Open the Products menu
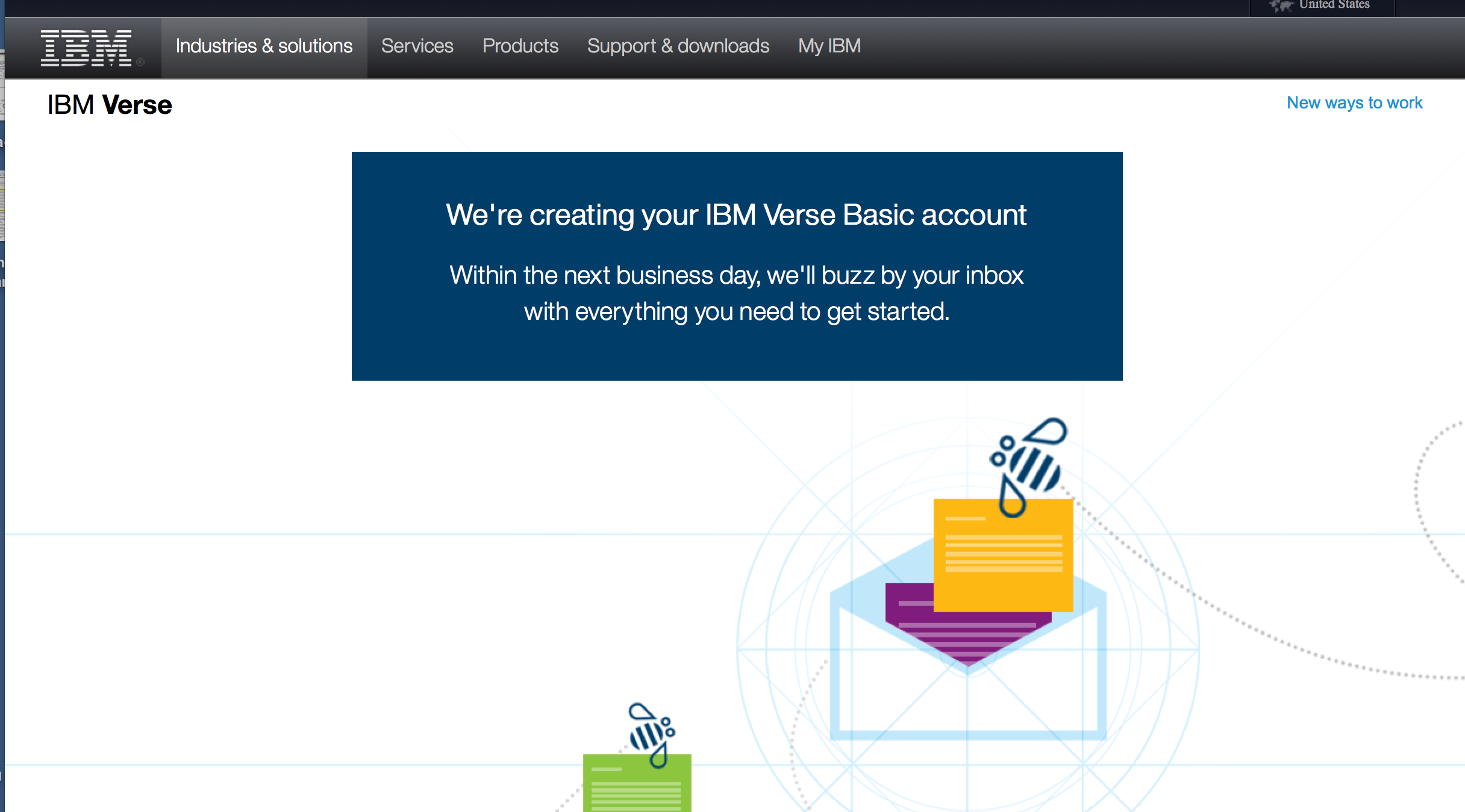The width and height of the screenshot is (1465, 812). click(x=520, y=46)
